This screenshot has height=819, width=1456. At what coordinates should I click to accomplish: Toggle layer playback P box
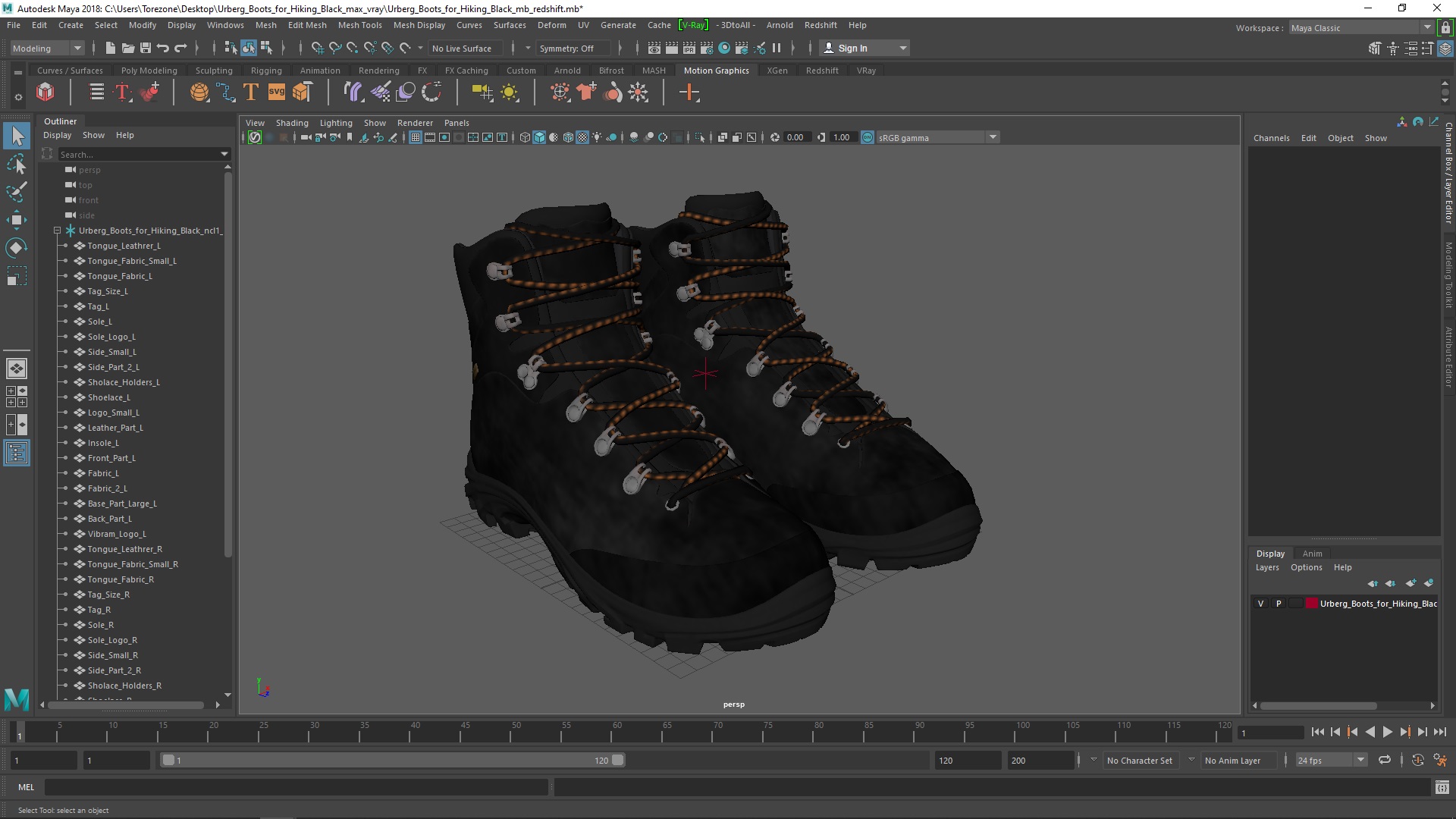pos(1279,604)
